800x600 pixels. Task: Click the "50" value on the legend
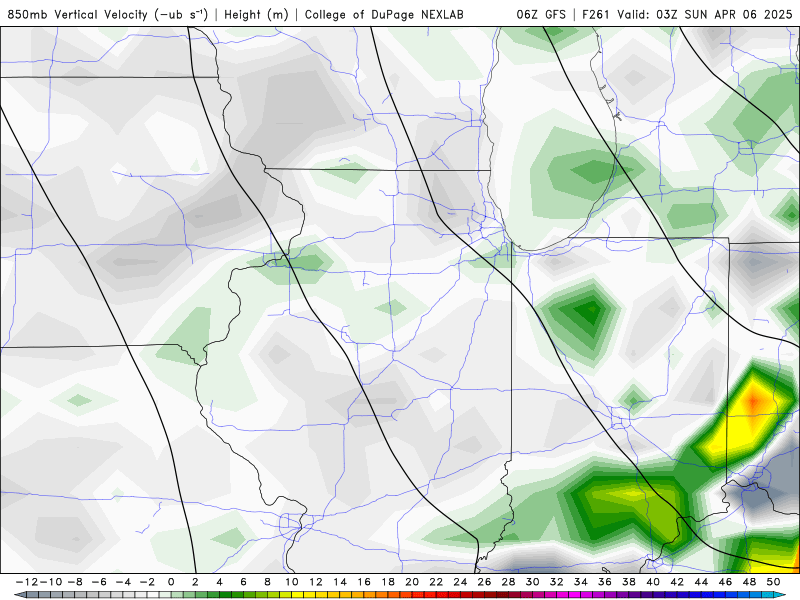pos(773,582)
